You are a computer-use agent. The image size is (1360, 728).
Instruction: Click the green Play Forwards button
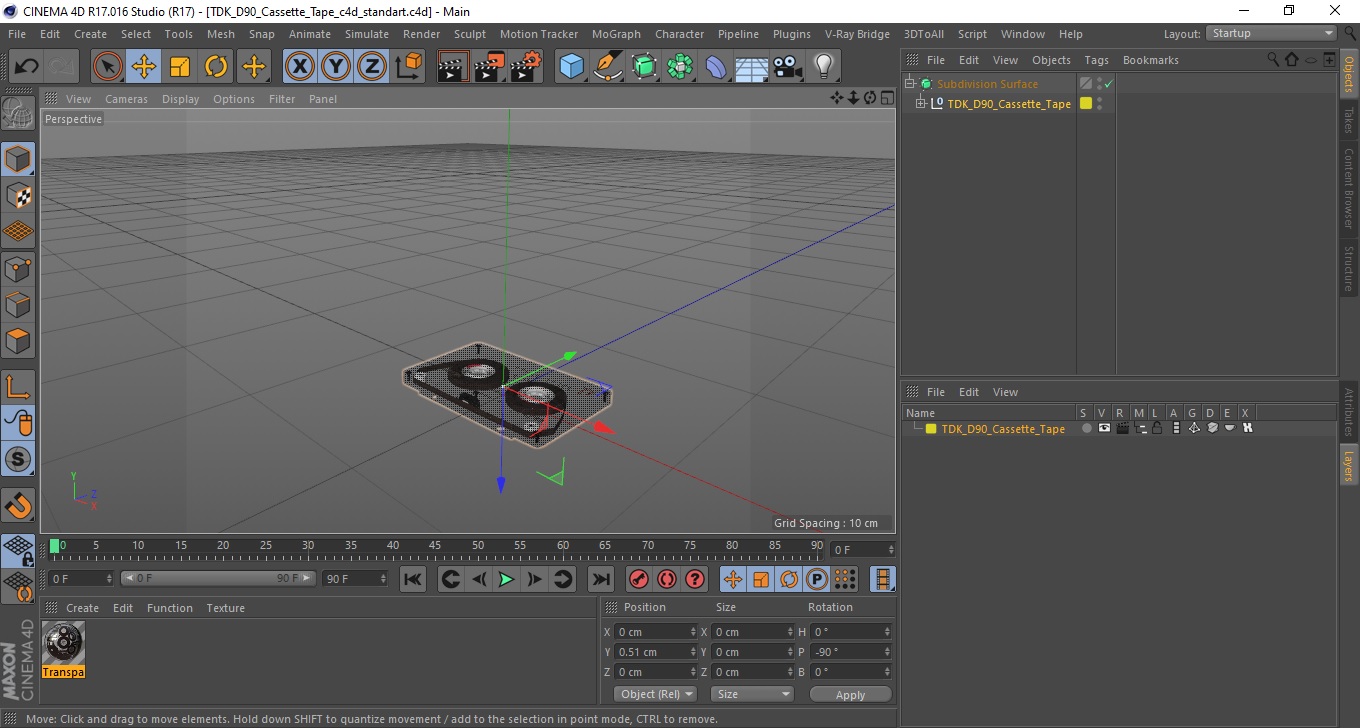(507, 579)
